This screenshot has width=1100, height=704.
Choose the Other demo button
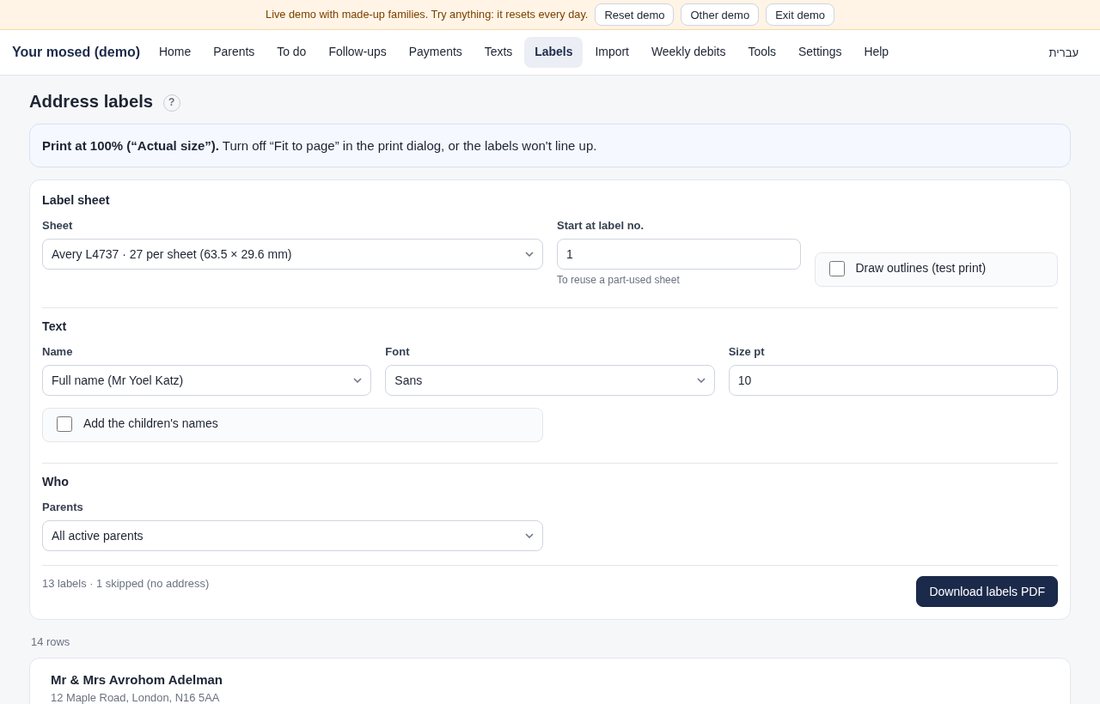720,15
